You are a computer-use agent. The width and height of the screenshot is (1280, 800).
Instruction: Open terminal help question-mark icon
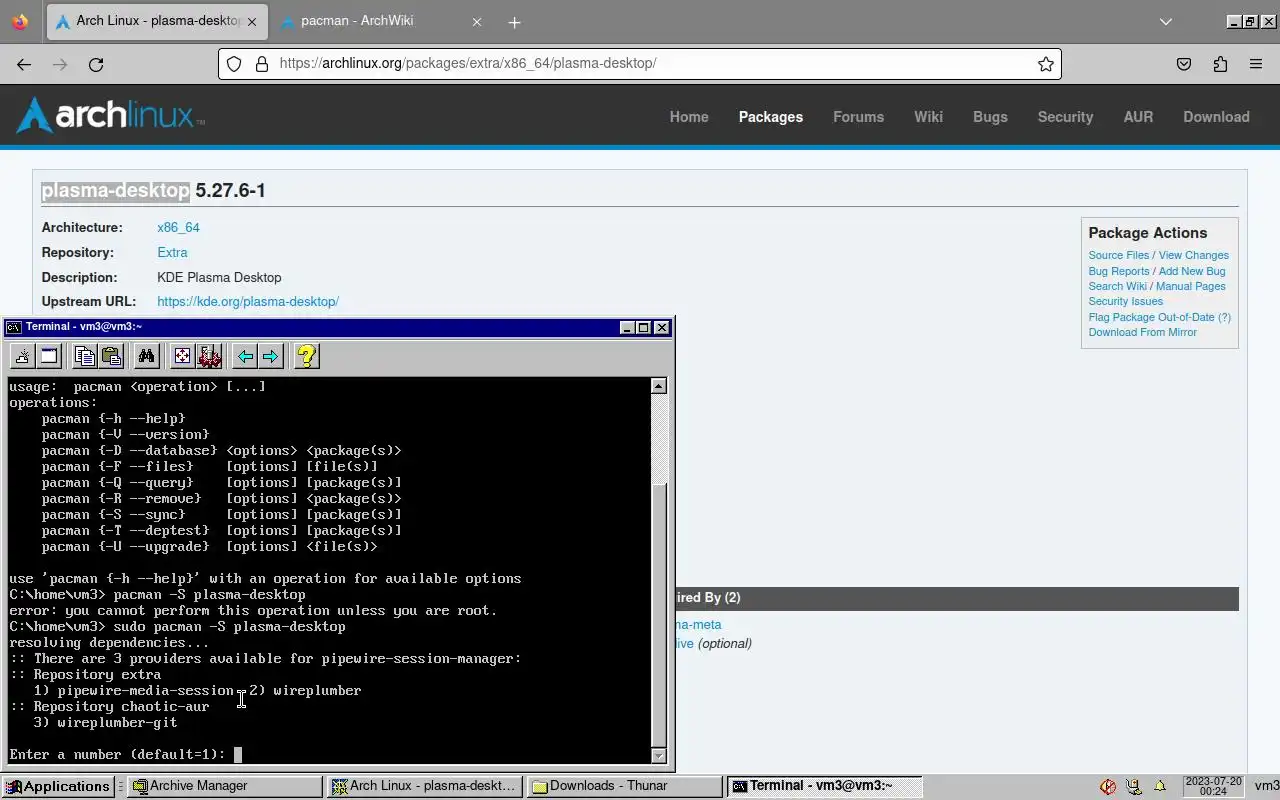pos(307,356)
